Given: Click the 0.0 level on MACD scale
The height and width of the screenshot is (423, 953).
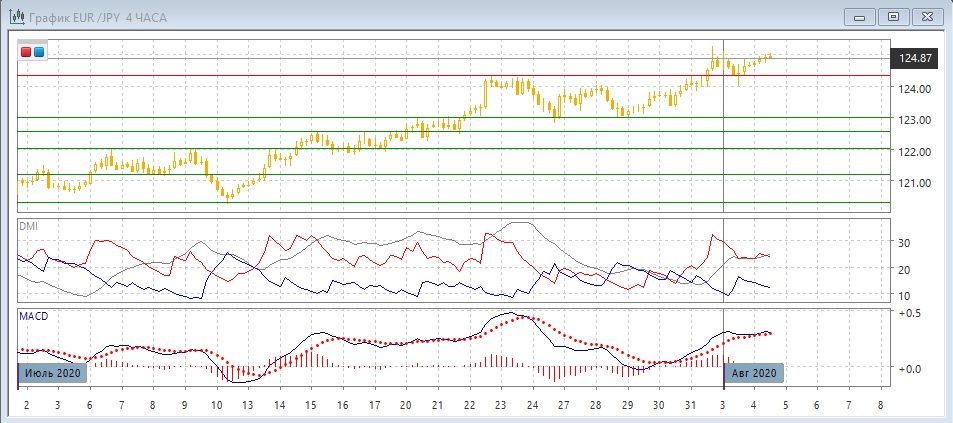Looking at the screenshot, I should (908, 369).
